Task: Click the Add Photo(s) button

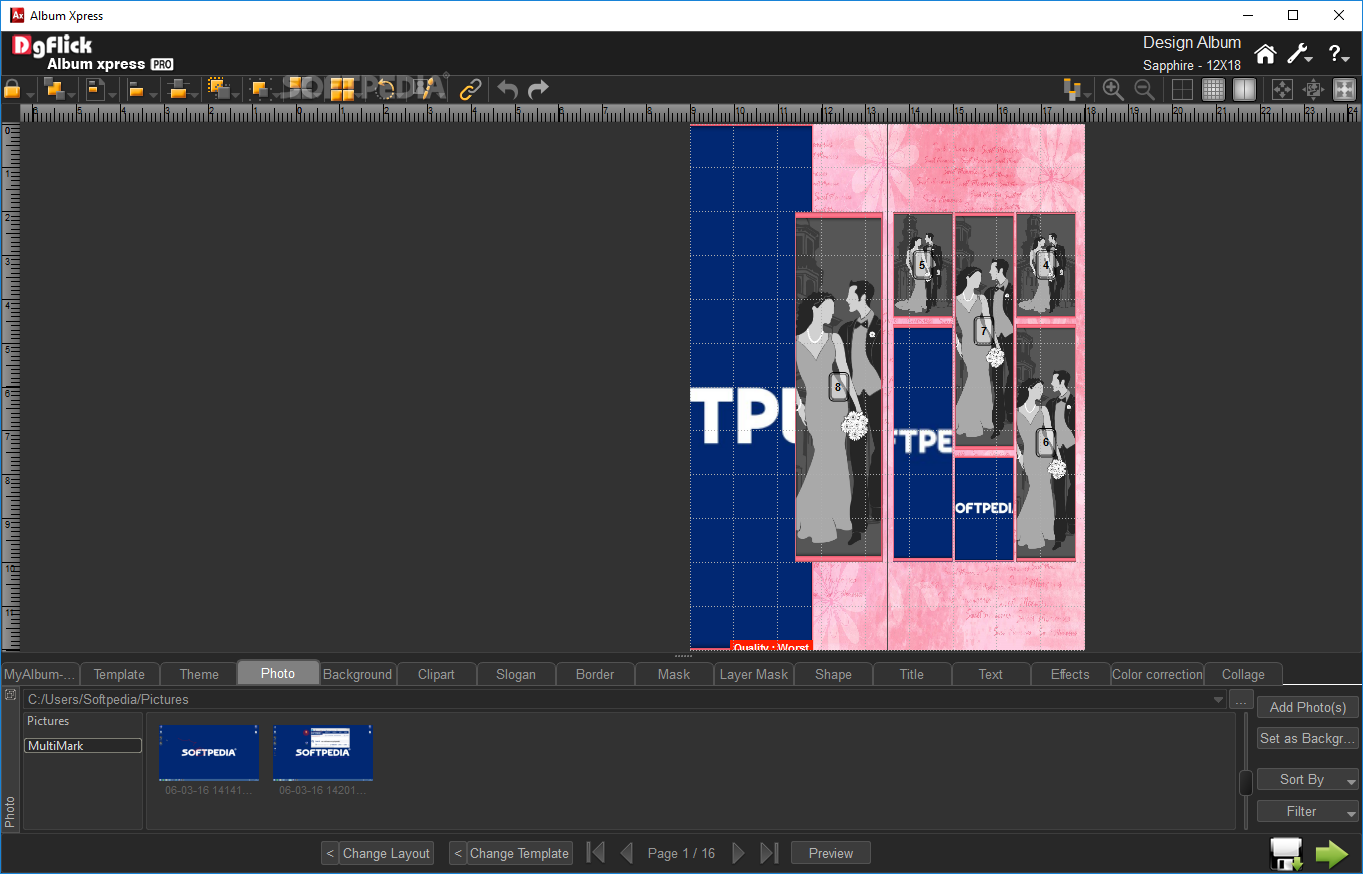Action: pyautogui.click(x=1308, y=707)
